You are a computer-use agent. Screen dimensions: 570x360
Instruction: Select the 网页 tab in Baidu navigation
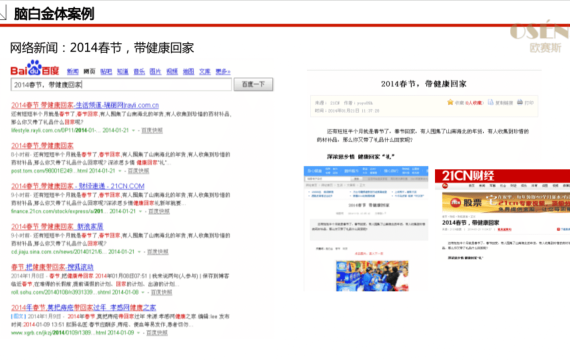89,72
